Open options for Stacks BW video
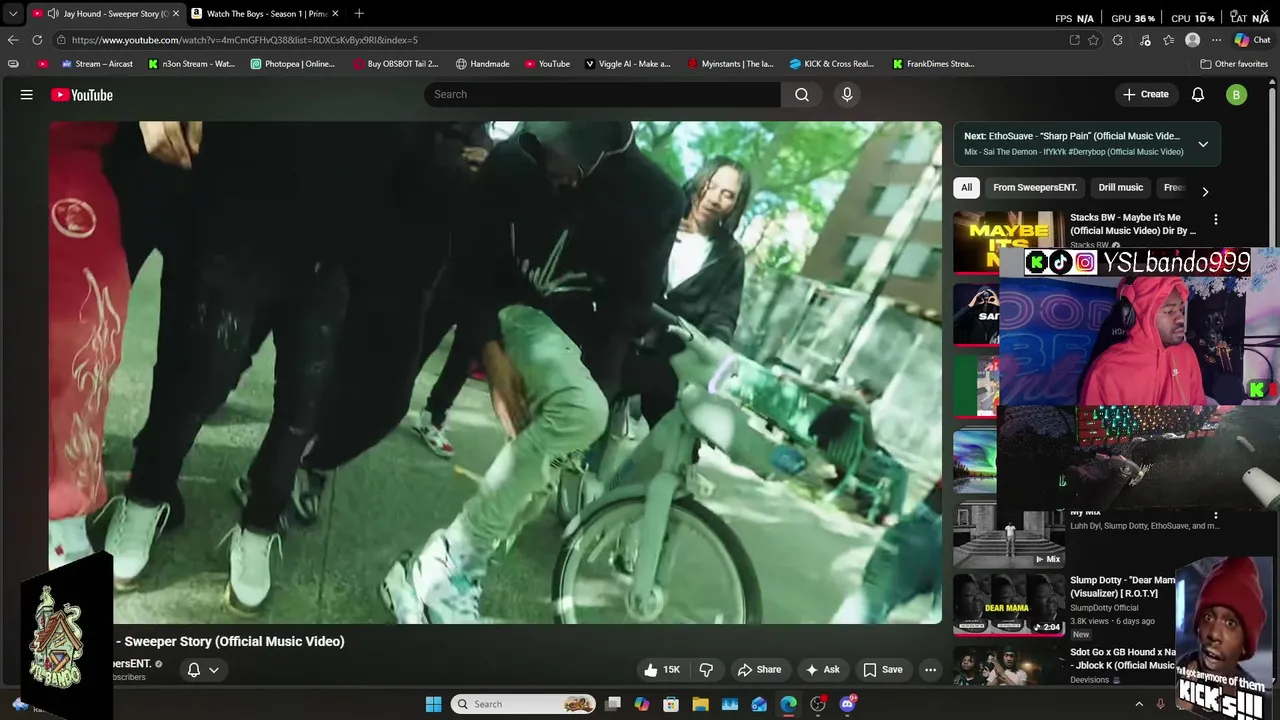This screenshot has height=720, width=1280. tap(1216, 219)
